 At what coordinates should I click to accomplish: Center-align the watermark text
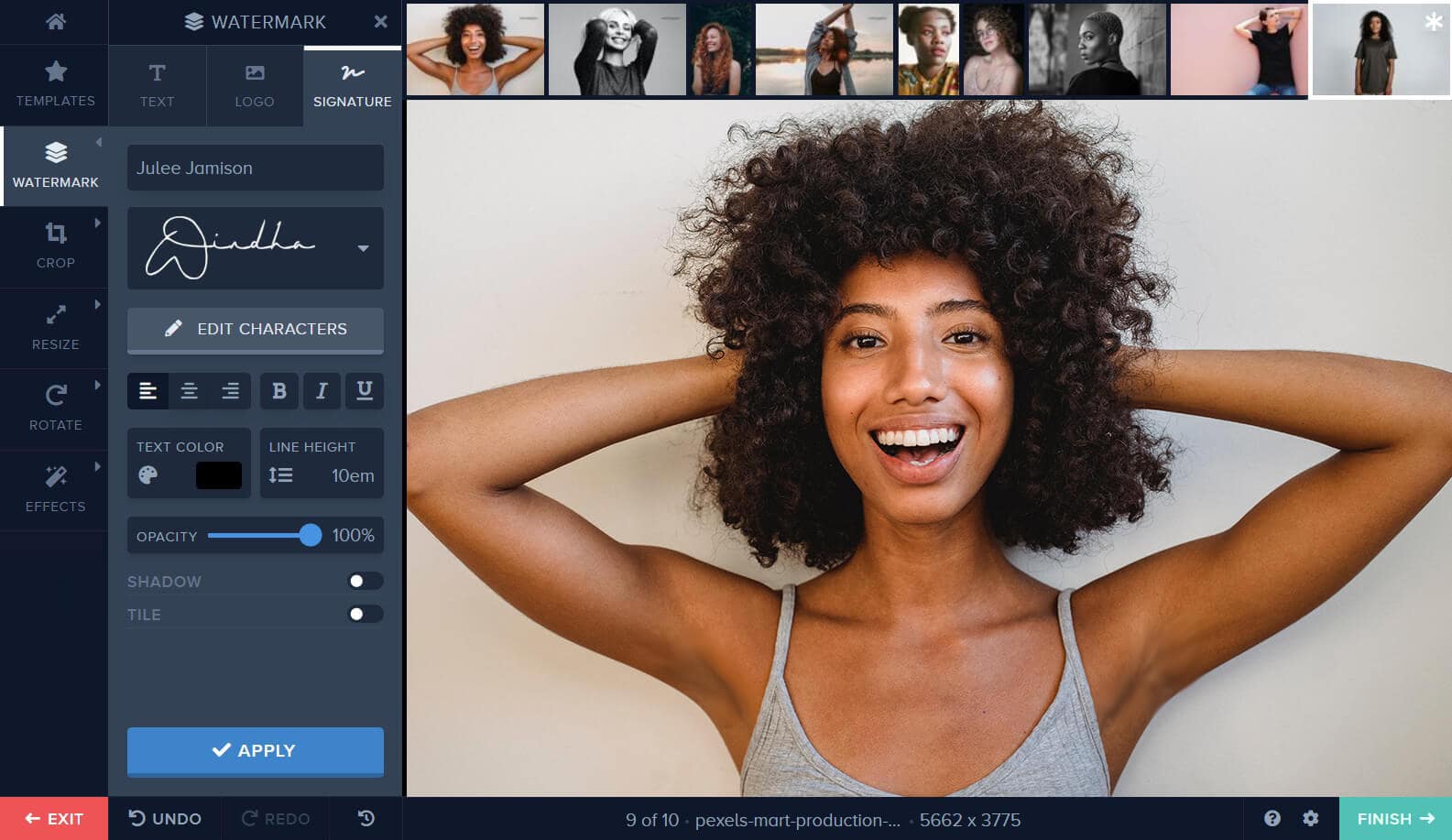(189, 391)
